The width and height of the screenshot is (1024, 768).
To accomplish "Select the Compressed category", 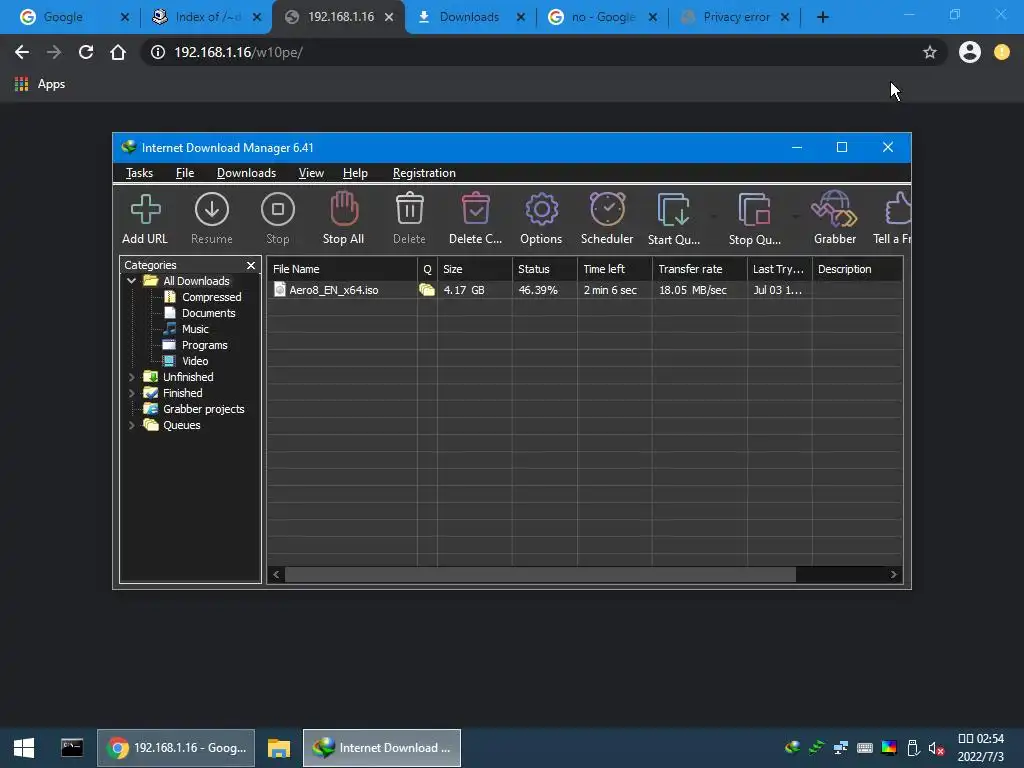I will tap(212, 297).
